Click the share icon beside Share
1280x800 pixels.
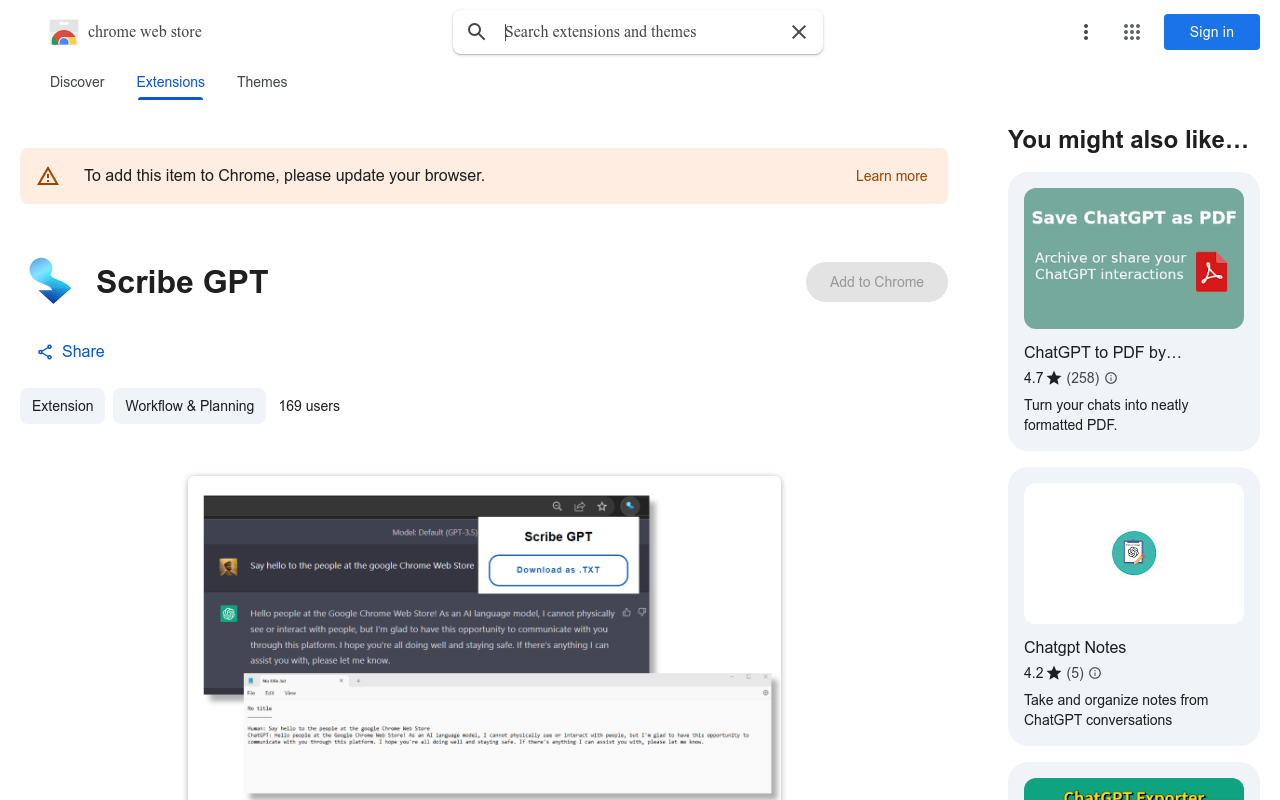point(45,352)
